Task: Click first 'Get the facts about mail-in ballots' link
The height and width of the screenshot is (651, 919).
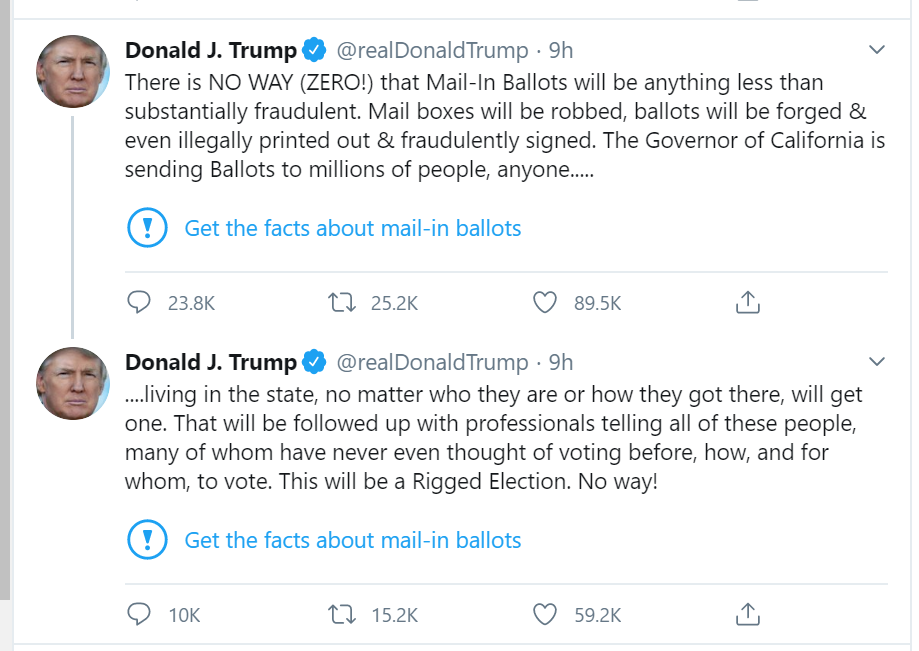Action: pos(353,228)
